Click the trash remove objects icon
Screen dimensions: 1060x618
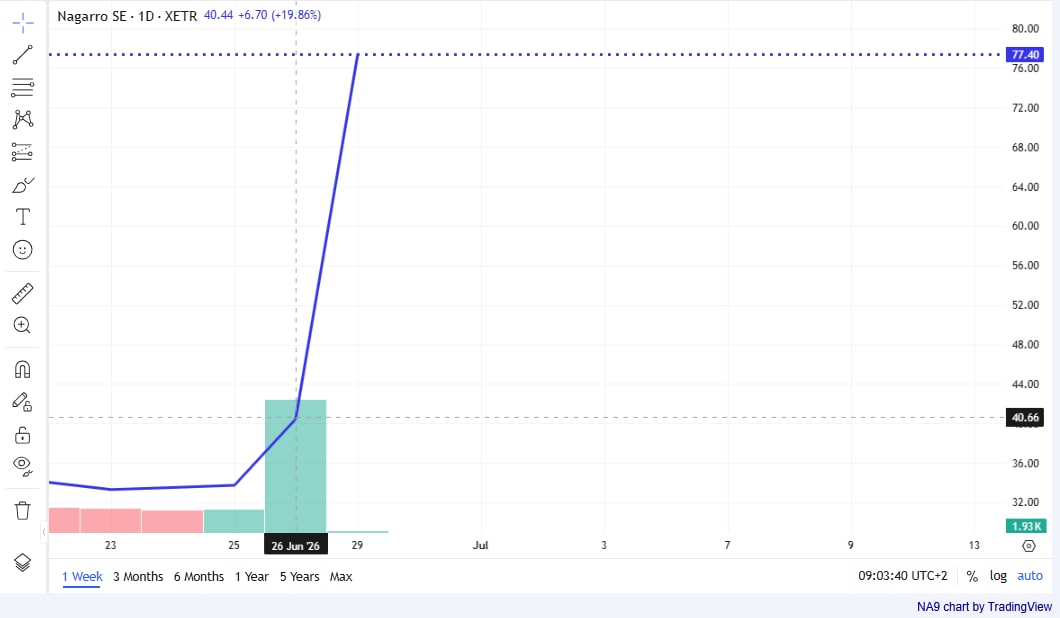[x=22, y=510]
